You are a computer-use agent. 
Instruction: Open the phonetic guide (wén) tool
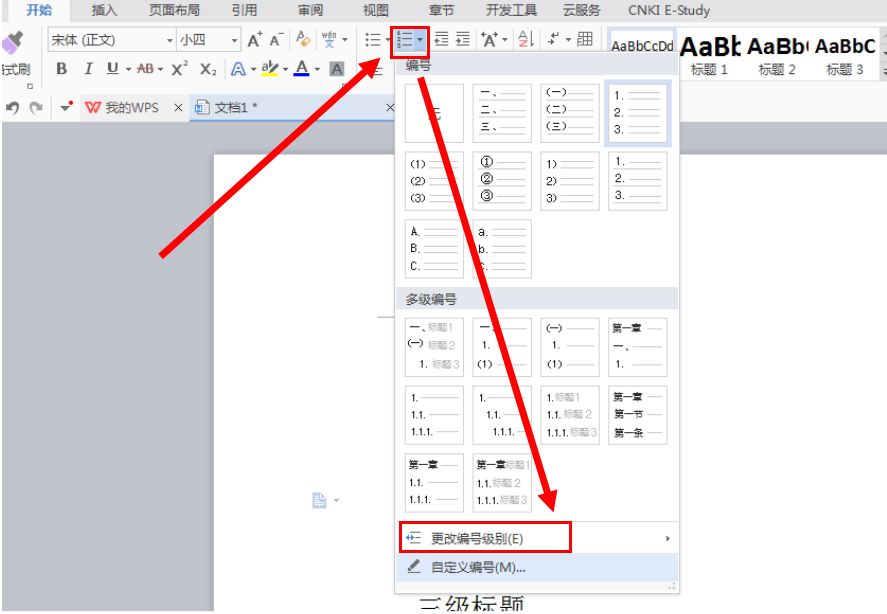click(x=329, y=40)
